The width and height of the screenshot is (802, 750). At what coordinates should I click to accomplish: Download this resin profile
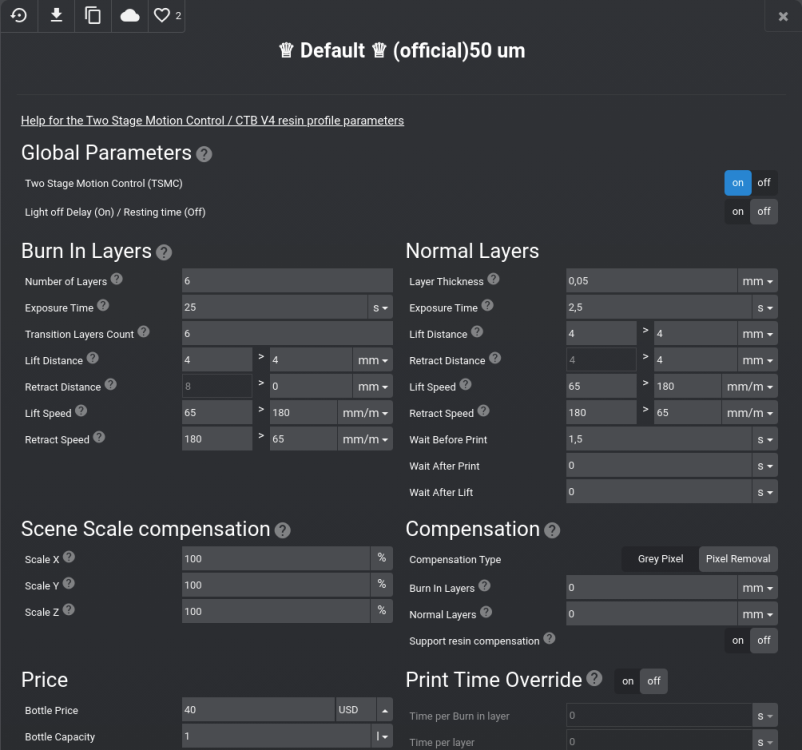point(56,16)
